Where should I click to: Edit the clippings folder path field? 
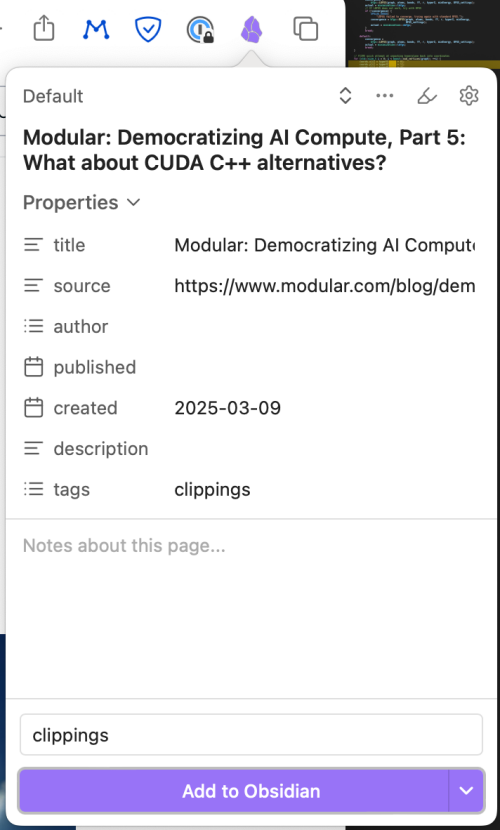click(x=251, y=735)
